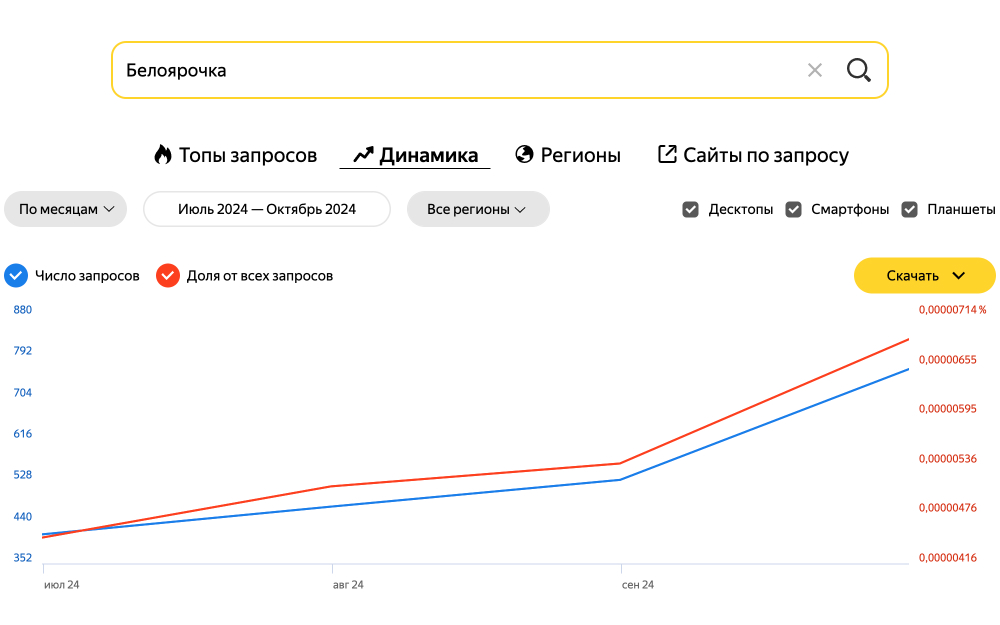This screenshot has width=1000, height=625.
Task: Uncheck the Десктопы checkbox
Action: [690, 209]
